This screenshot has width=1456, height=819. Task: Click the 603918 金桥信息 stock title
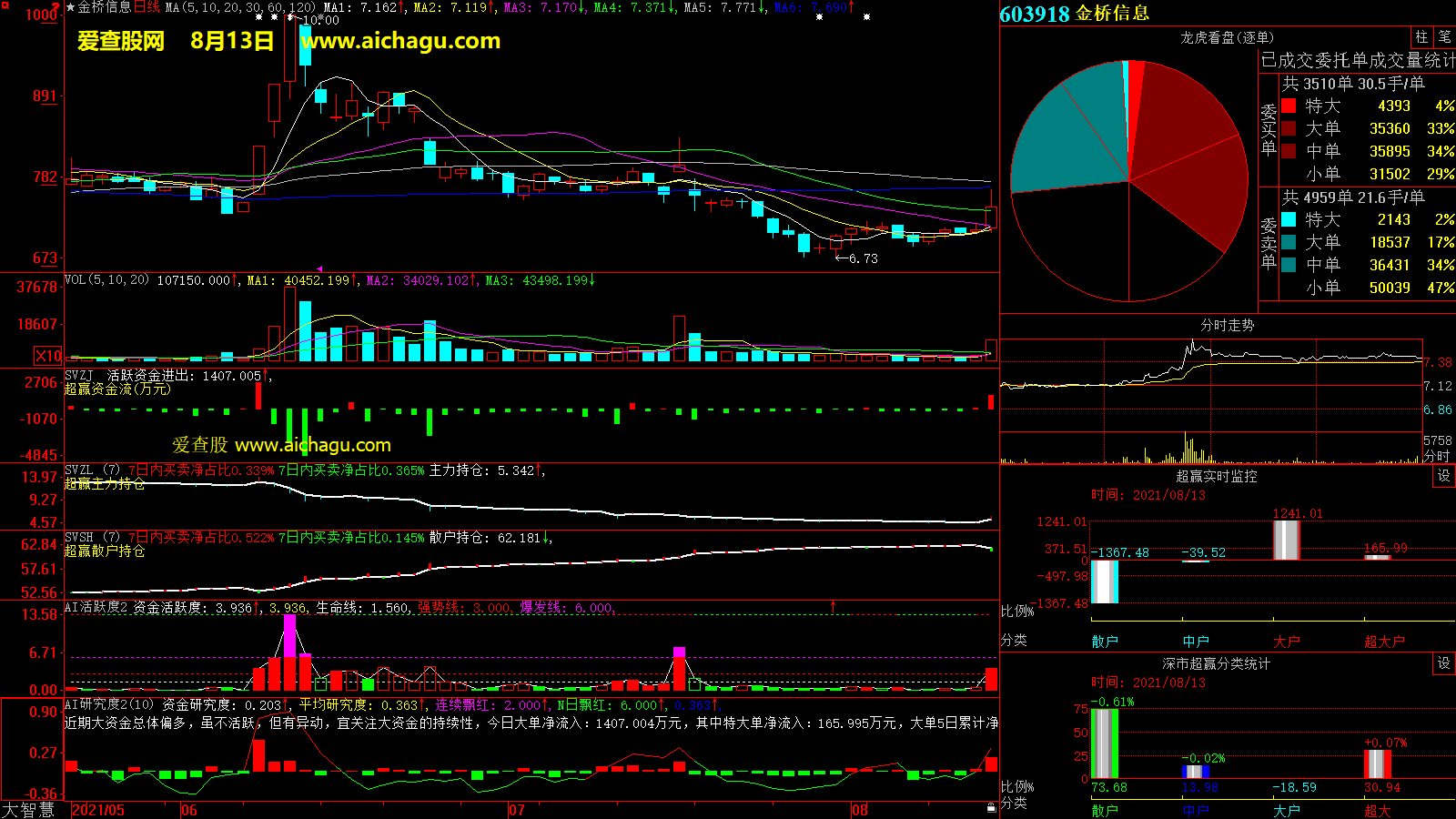pos(1074,14)
